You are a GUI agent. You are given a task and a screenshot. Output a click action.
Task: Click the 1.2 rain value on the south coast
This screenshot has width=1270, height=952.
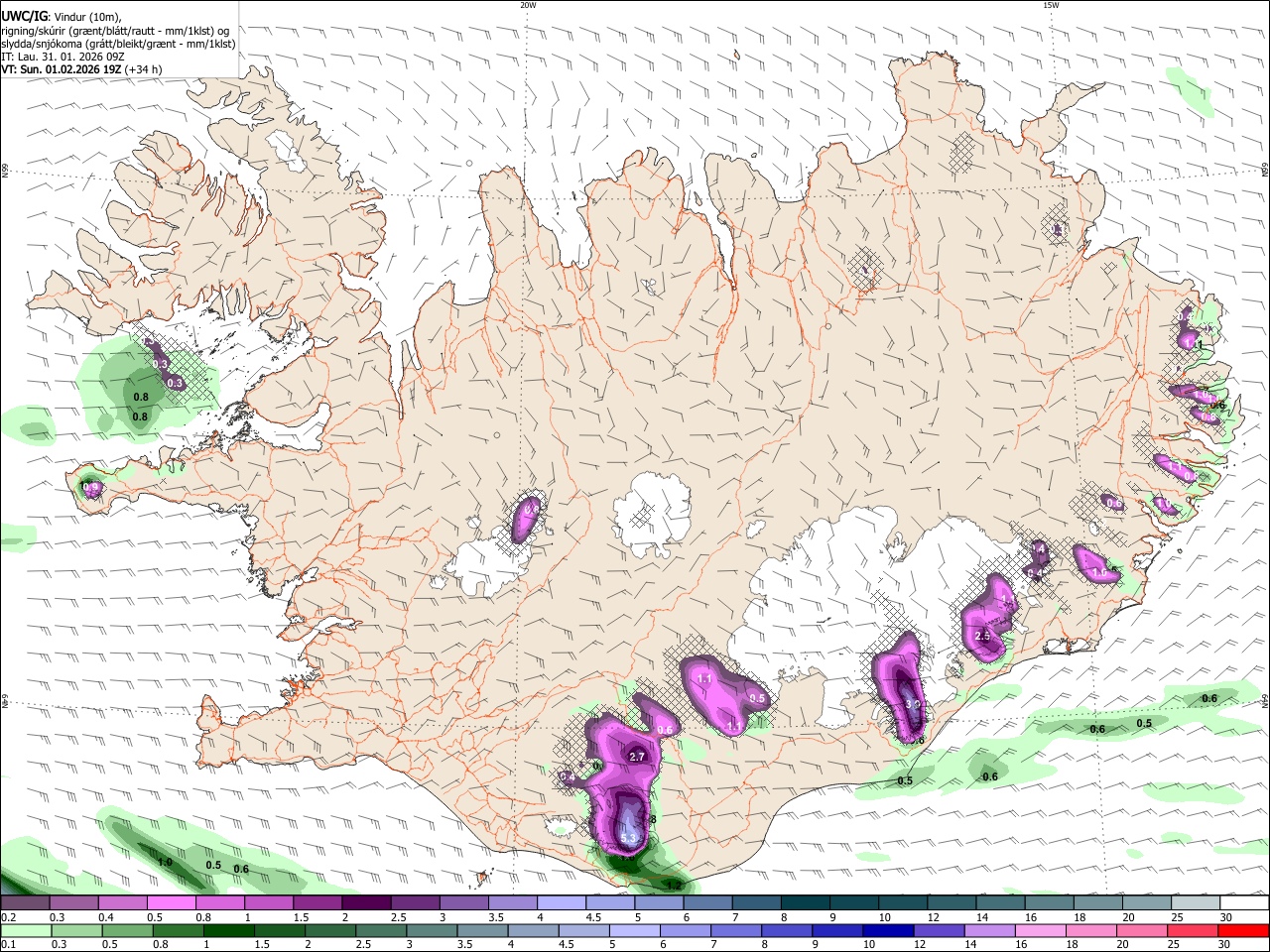pos(674,886)
